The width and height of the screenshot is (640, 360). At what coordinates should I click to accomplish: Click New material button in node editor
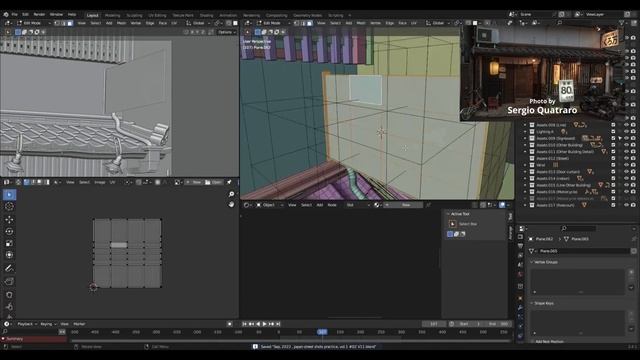403,205
